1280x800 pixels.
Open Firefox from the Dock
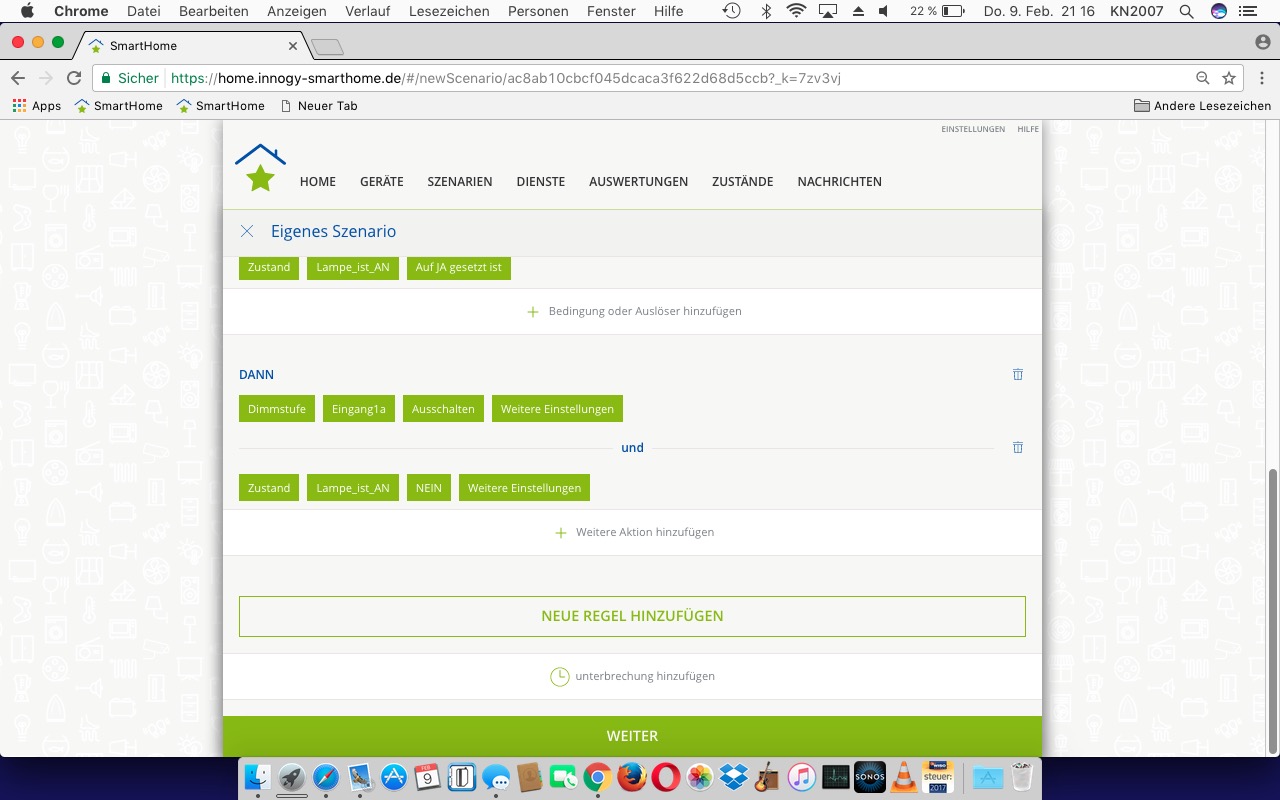631,777
